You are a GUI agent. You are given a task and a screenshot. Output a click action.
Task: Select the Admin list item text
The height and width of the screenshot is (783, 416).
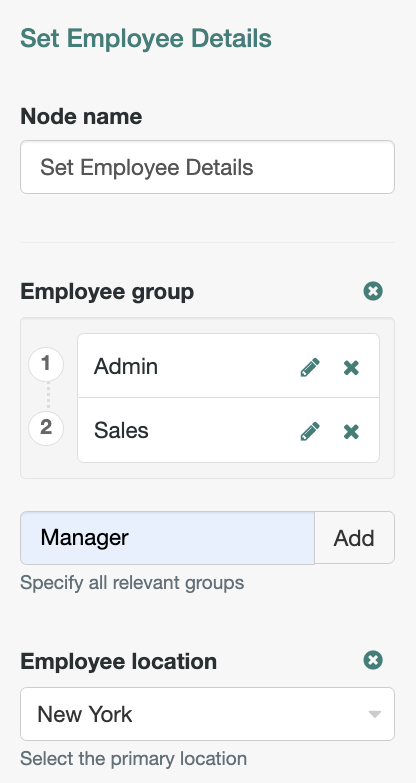(126, 367)
